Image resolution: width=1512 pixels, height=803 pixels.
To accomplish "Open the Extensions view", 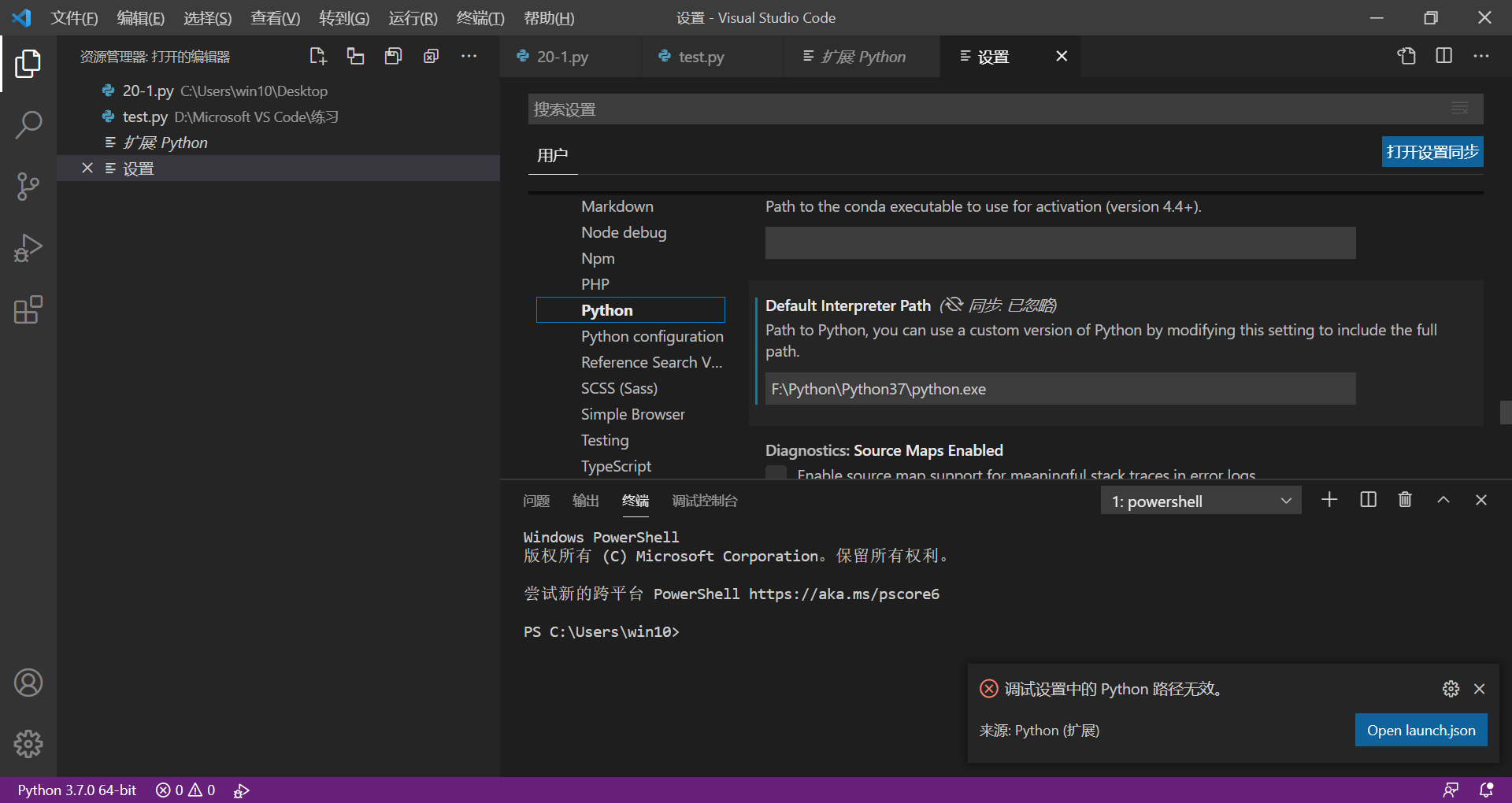I will pos(28,309).
